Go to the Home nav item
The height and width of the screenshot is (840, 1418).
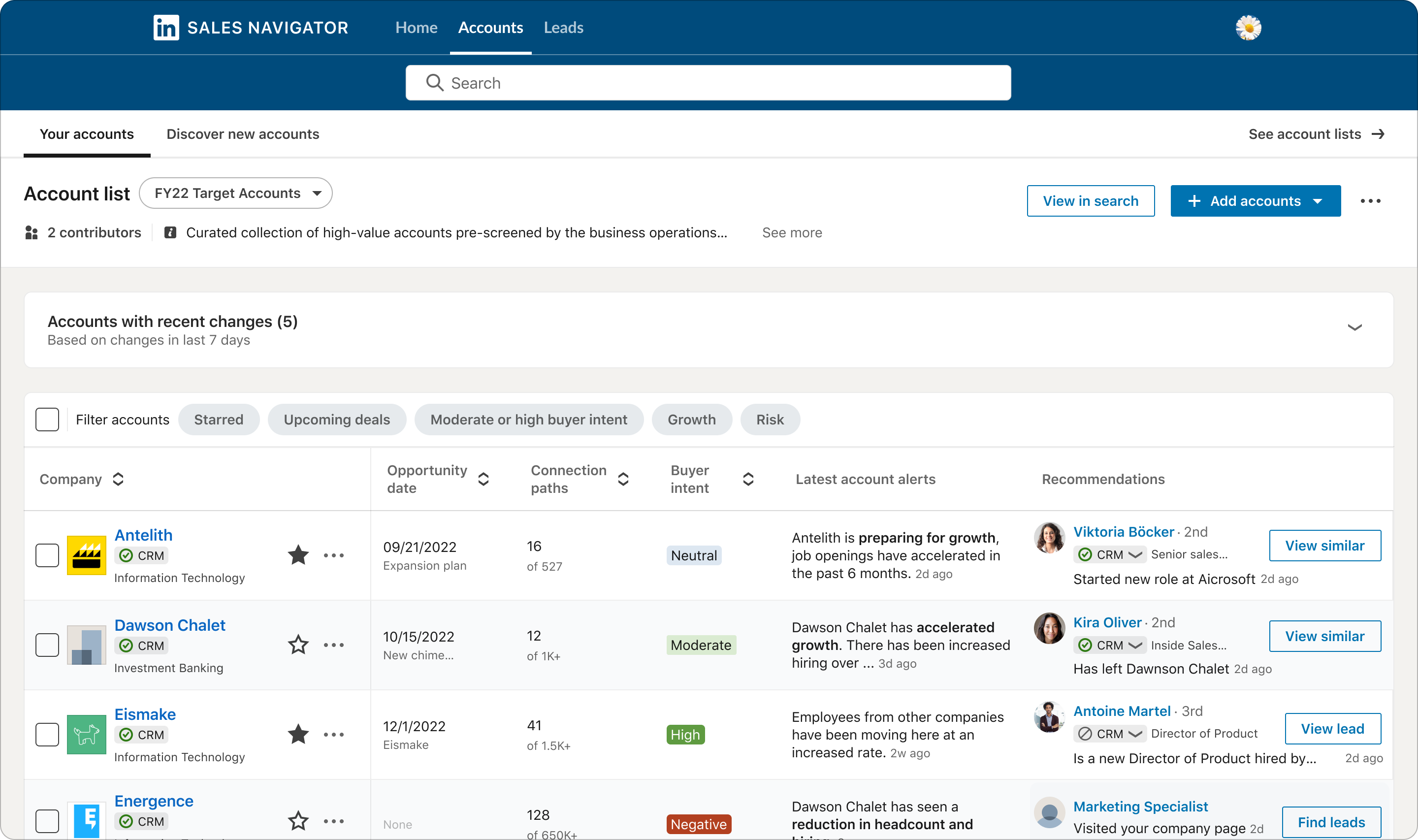point(417,28)
